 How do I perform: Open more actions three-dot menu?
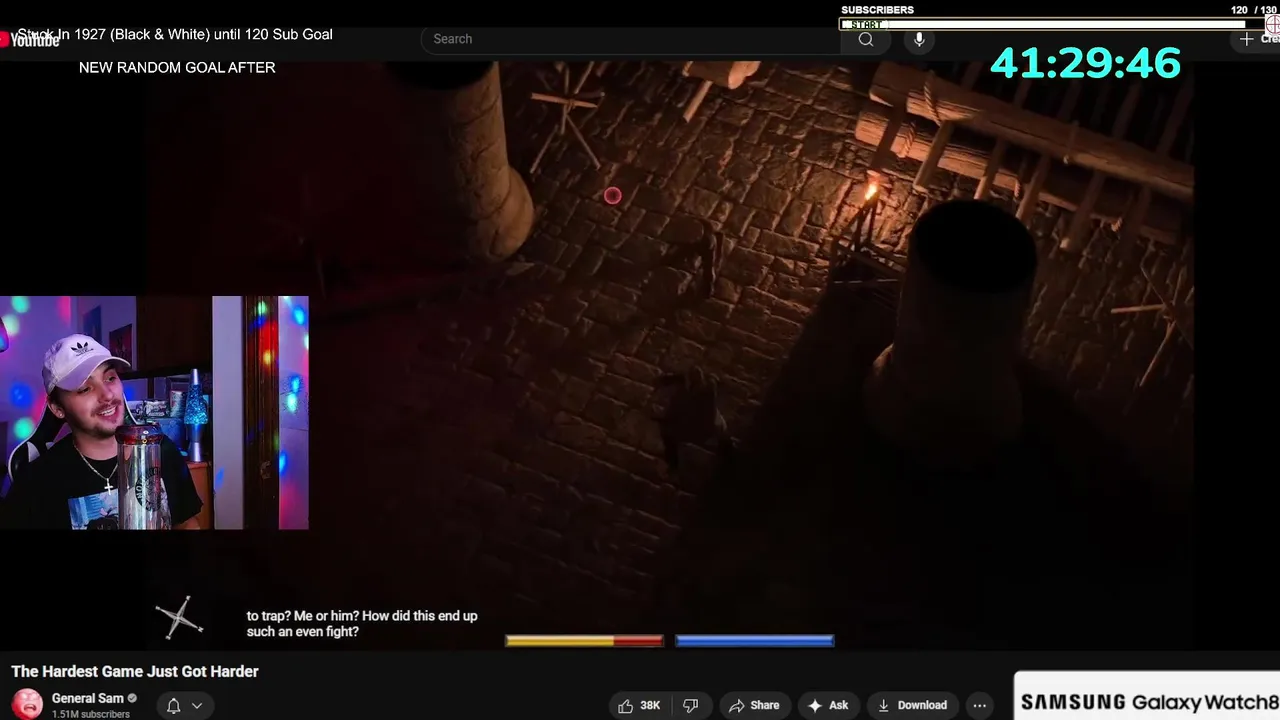(x=980, y=705)
